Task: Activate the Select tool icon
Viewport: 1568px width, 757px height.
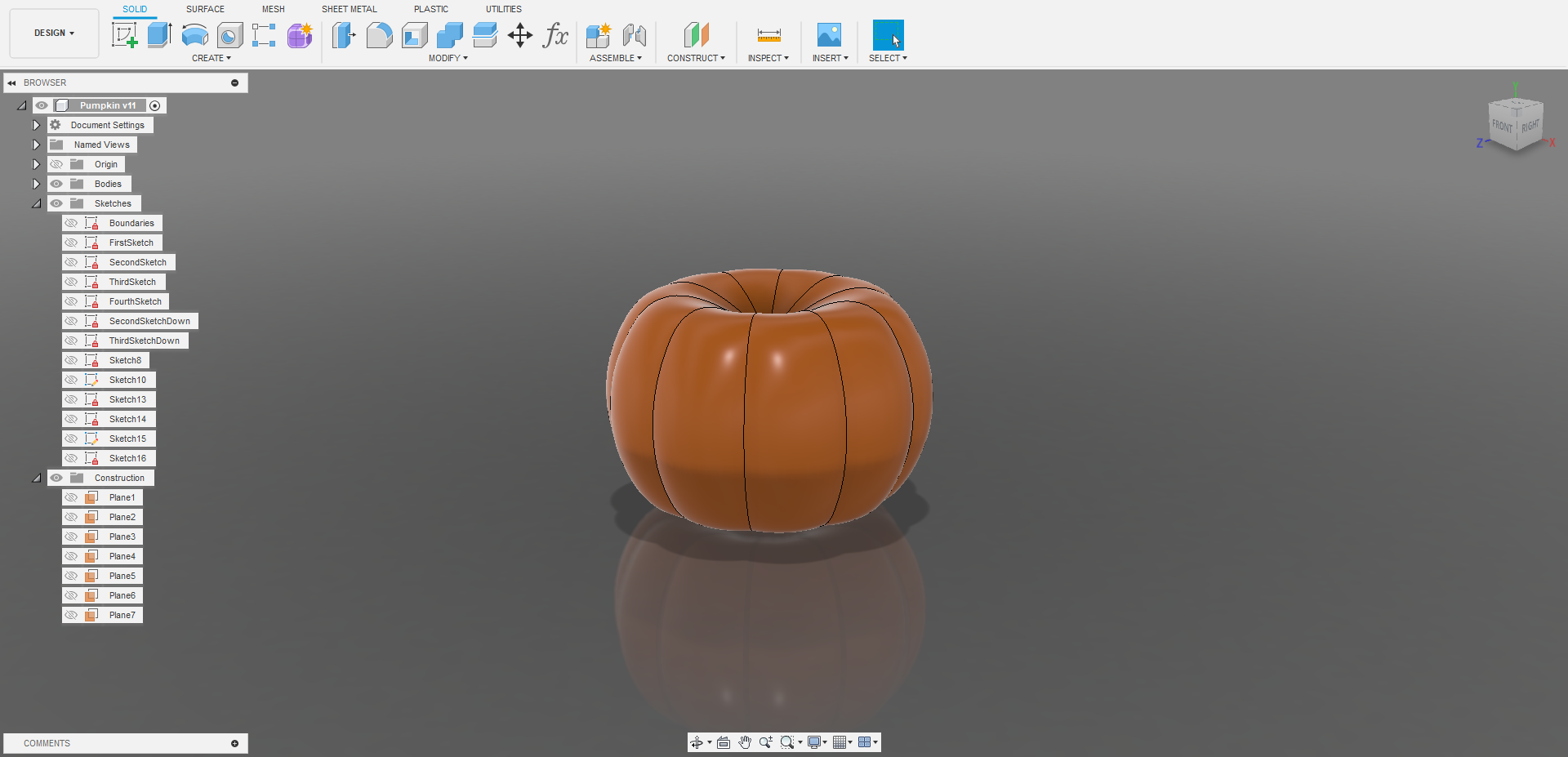Action: point(888,35)
